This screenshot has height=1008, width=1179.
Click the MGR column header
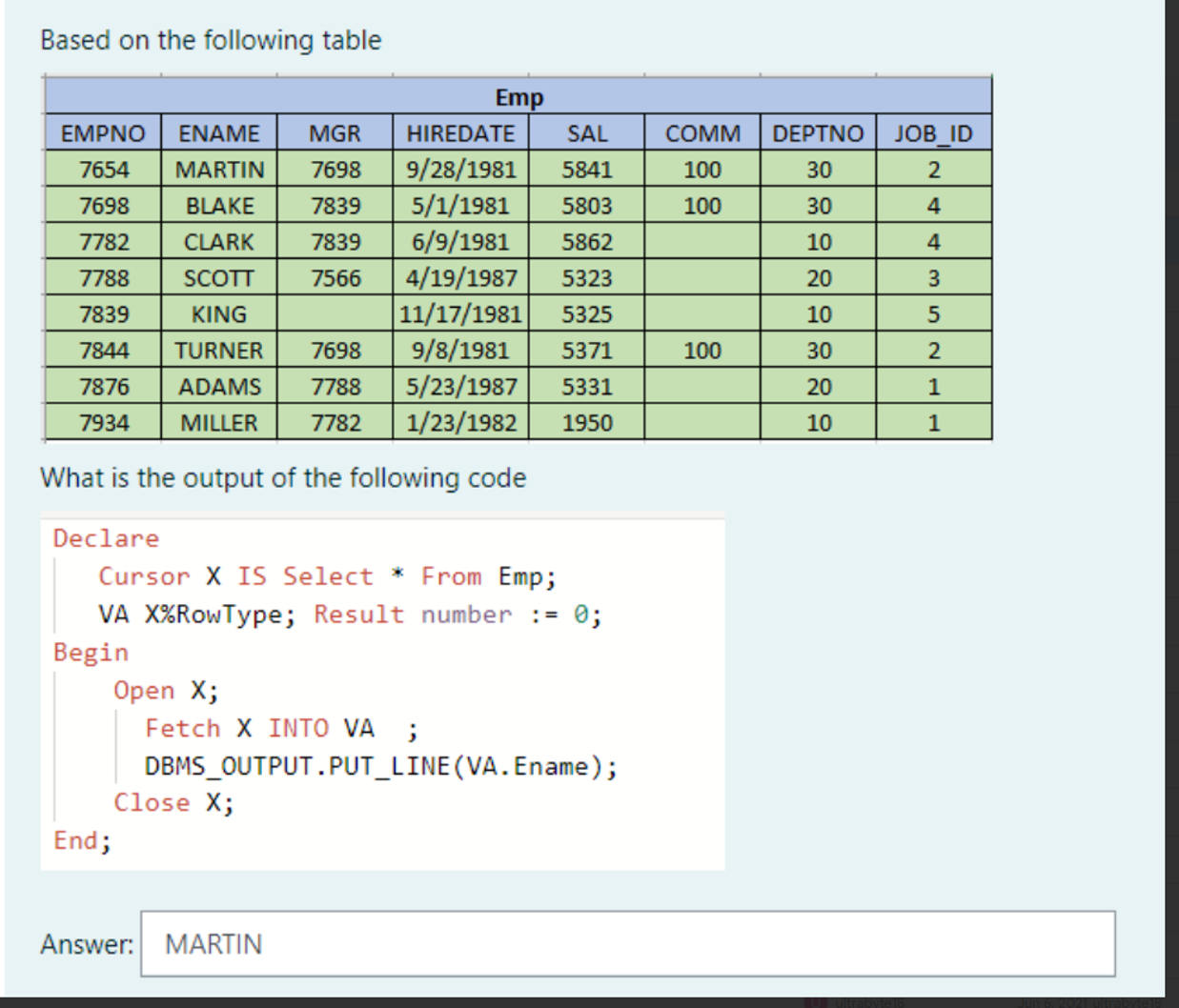click(x=335, y=133)
